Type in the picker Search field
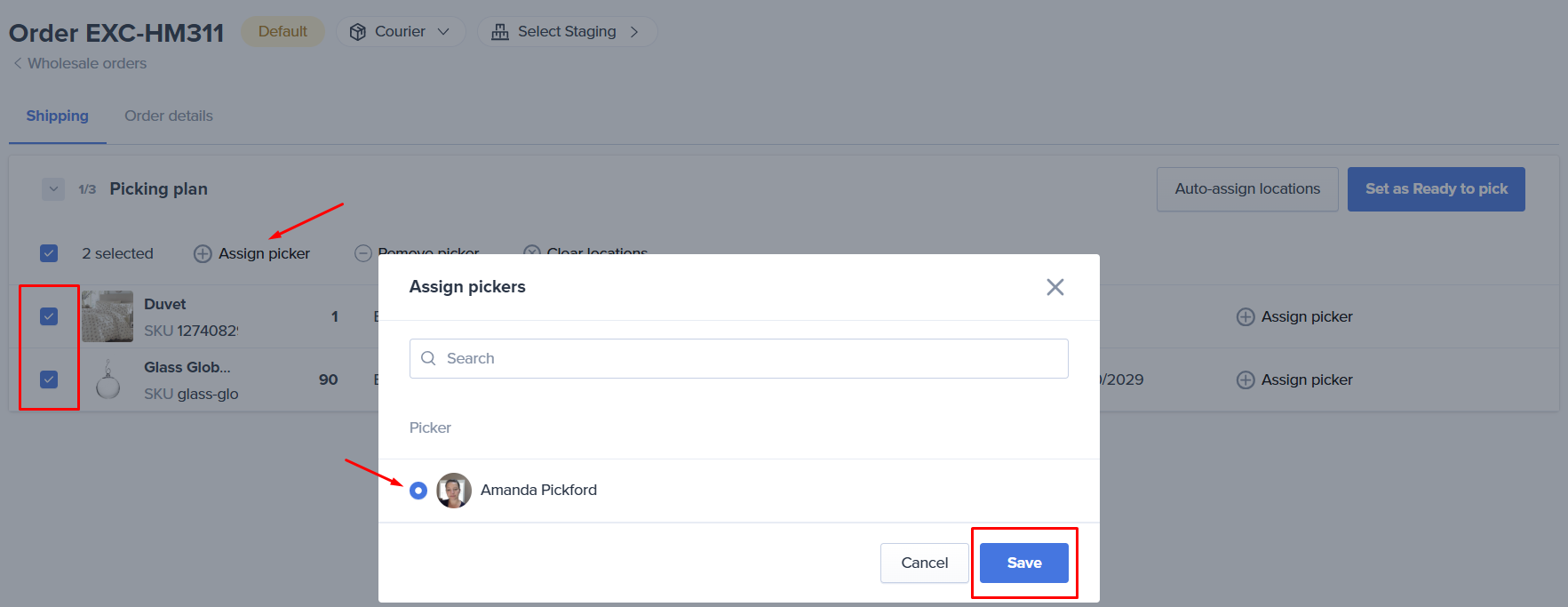The height and width of the screenshot is (607, 1568). [746, 358]
